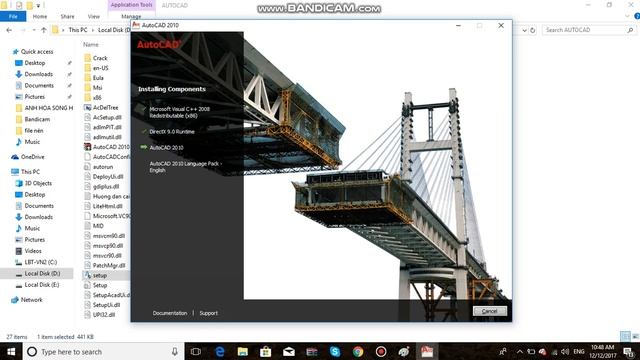Go back with Explorer's back arrow
640x360 pixels.
point(9,30)
